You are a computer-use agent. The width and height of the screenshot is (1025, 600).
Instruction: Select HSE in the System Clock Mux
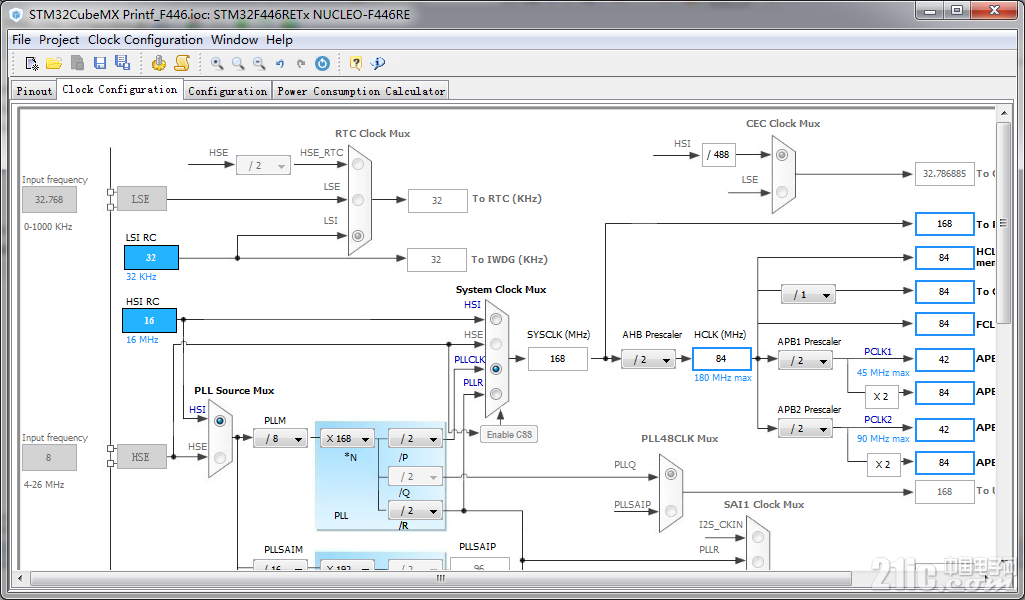pyautogui.click(x=496, y=344)
